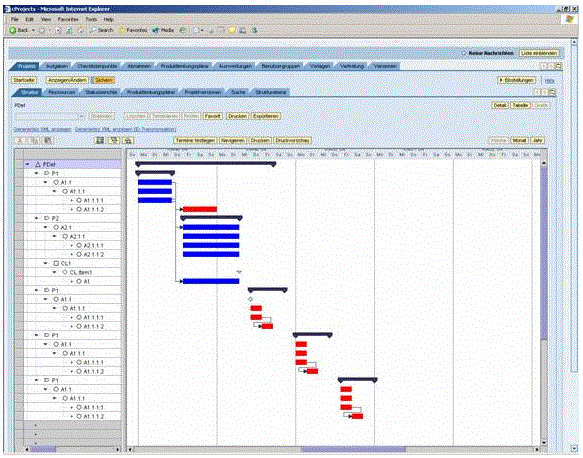Switch to the Ressourcen tab
The width and height of the screenshot is (583, 458).
62,92
